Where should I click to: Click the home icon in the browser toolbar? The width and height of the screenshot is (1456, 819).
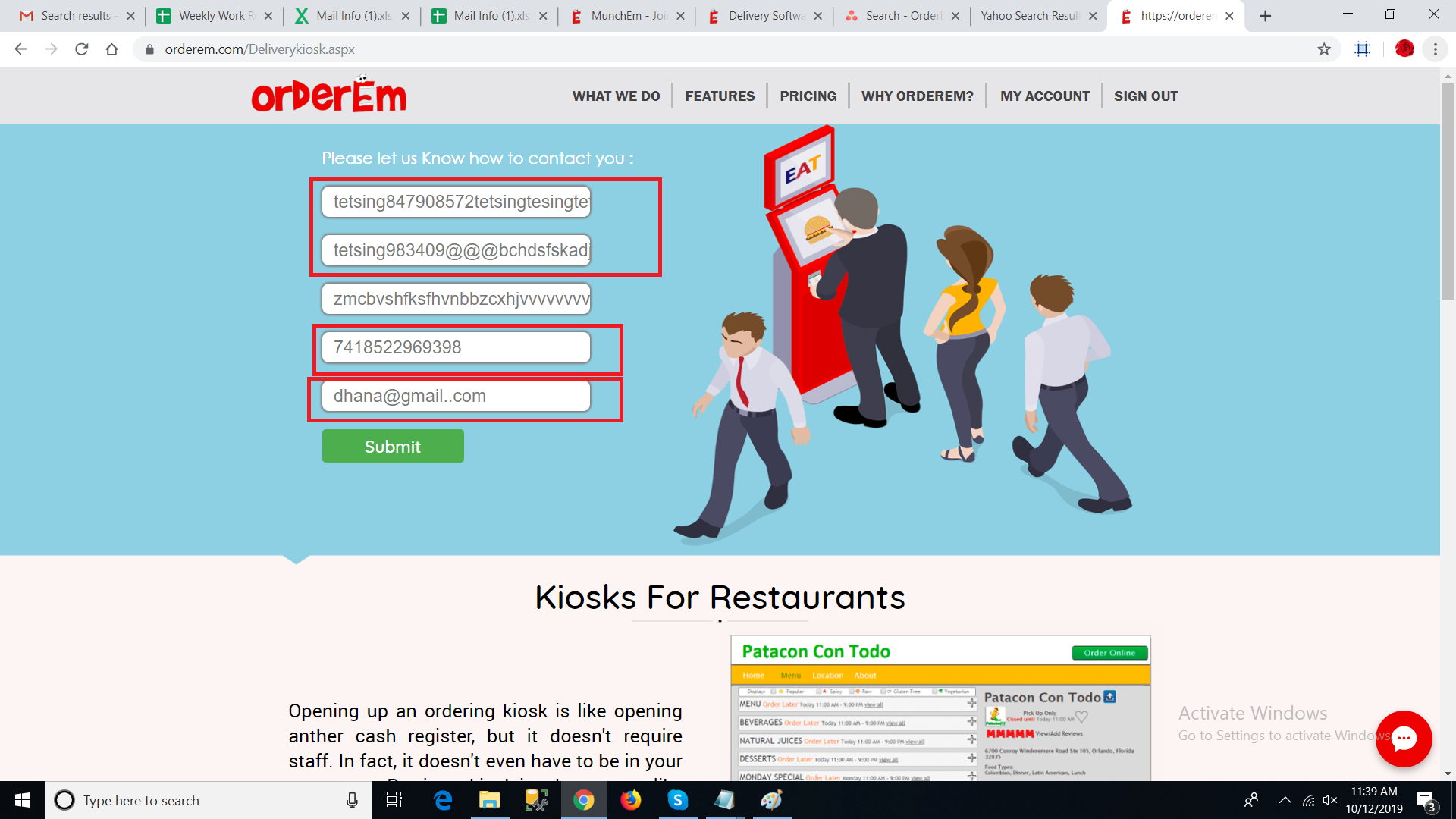tap(111, 49)
